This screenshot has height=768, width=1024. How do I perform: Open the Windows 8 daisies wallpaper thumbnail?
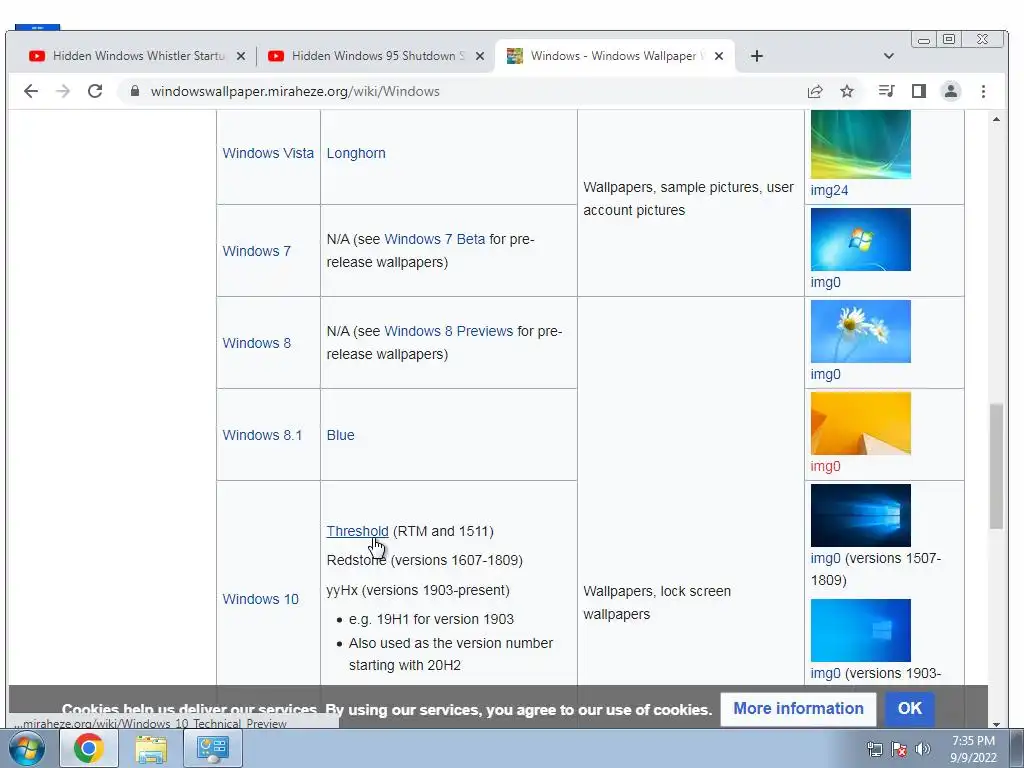(x=861, y=331)
